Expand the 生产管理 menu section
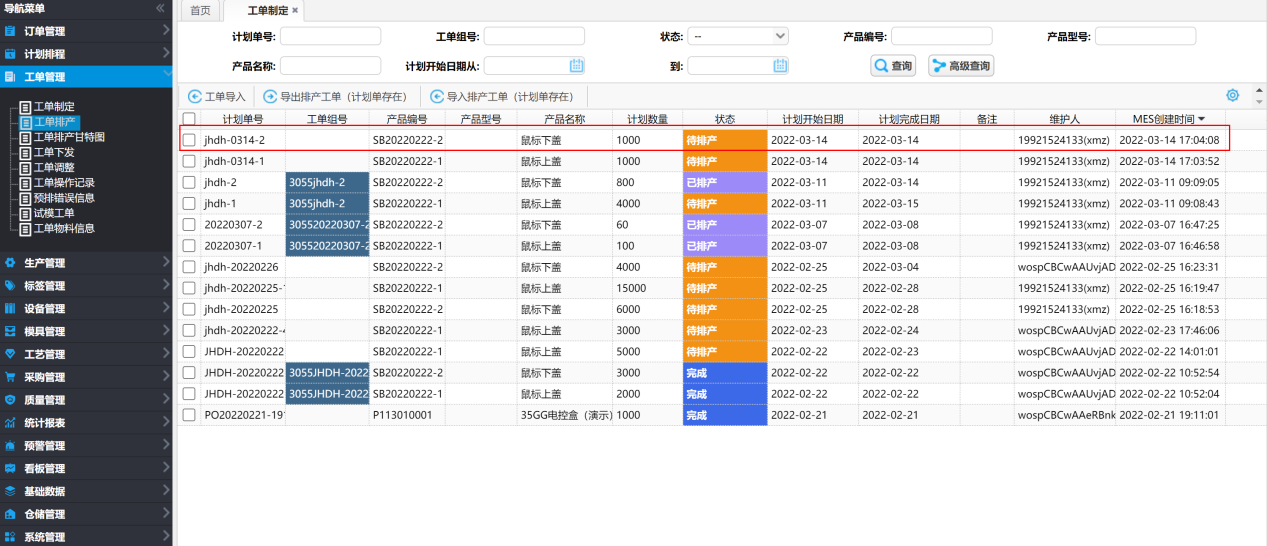The height and width of the screenshot is (546, 1267). (165, 263)
